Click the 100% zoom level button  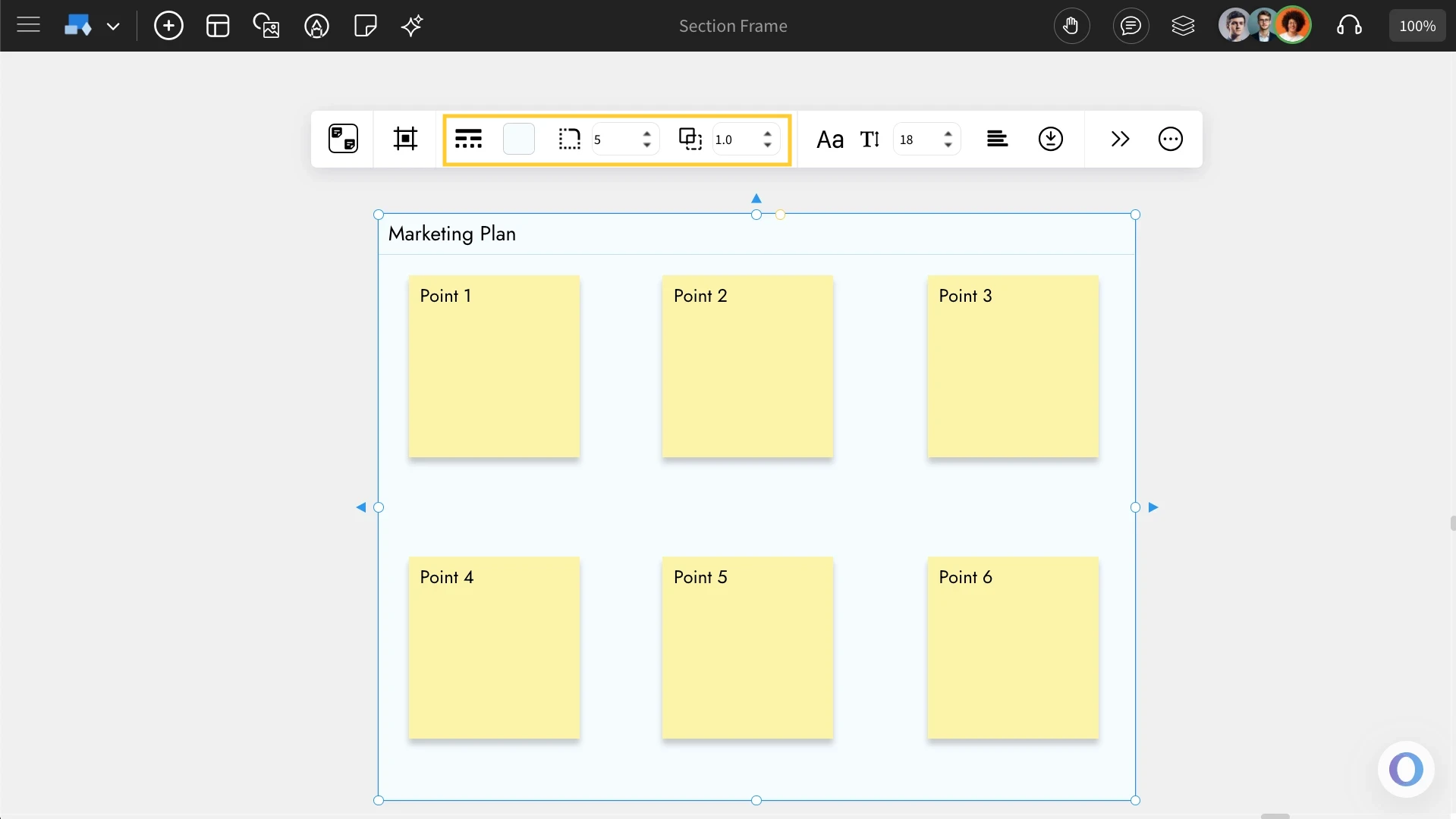coord(1417,25)
